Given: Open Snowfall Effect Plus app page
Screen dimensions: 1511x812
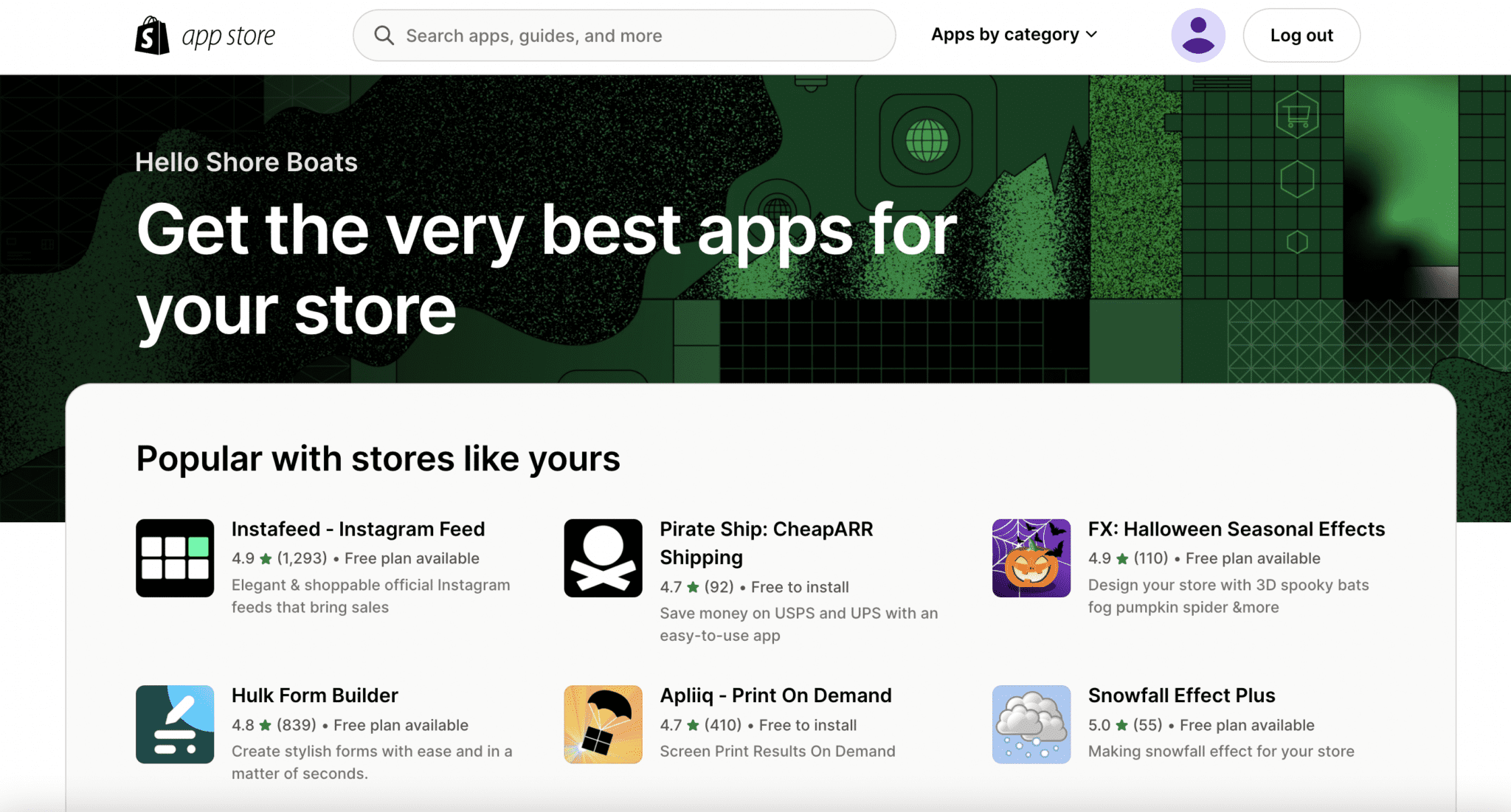Looking at the screenshot, I should click(1181, 695).
